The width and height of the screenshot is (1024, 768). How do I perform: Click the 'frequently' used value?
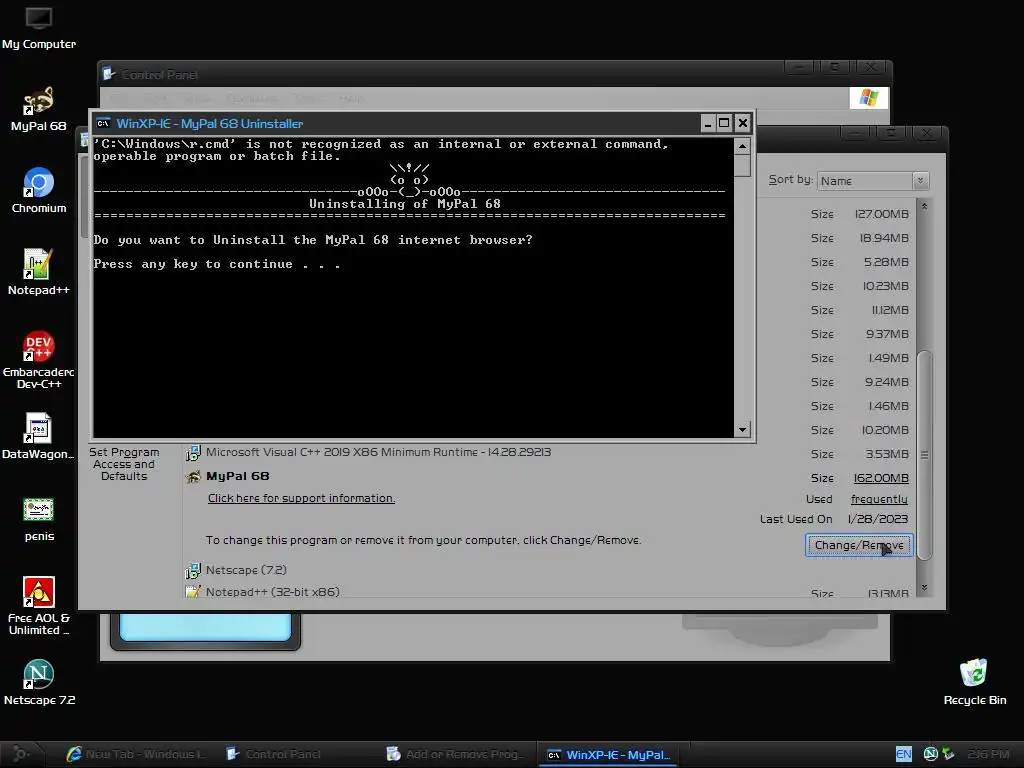click(879, 499)
